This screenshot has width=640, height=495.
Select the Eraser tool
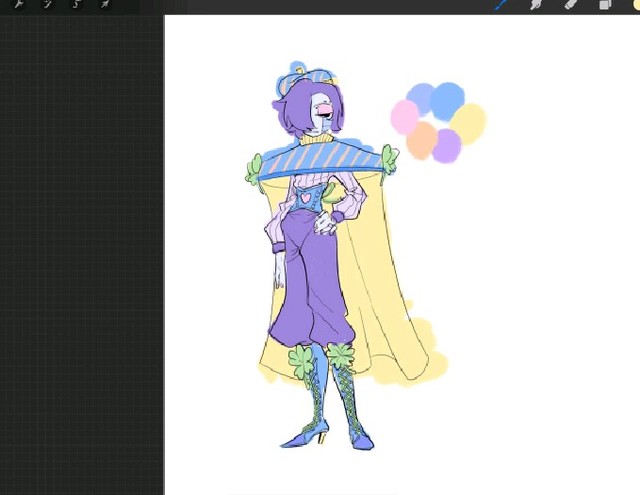click(571, 5)
